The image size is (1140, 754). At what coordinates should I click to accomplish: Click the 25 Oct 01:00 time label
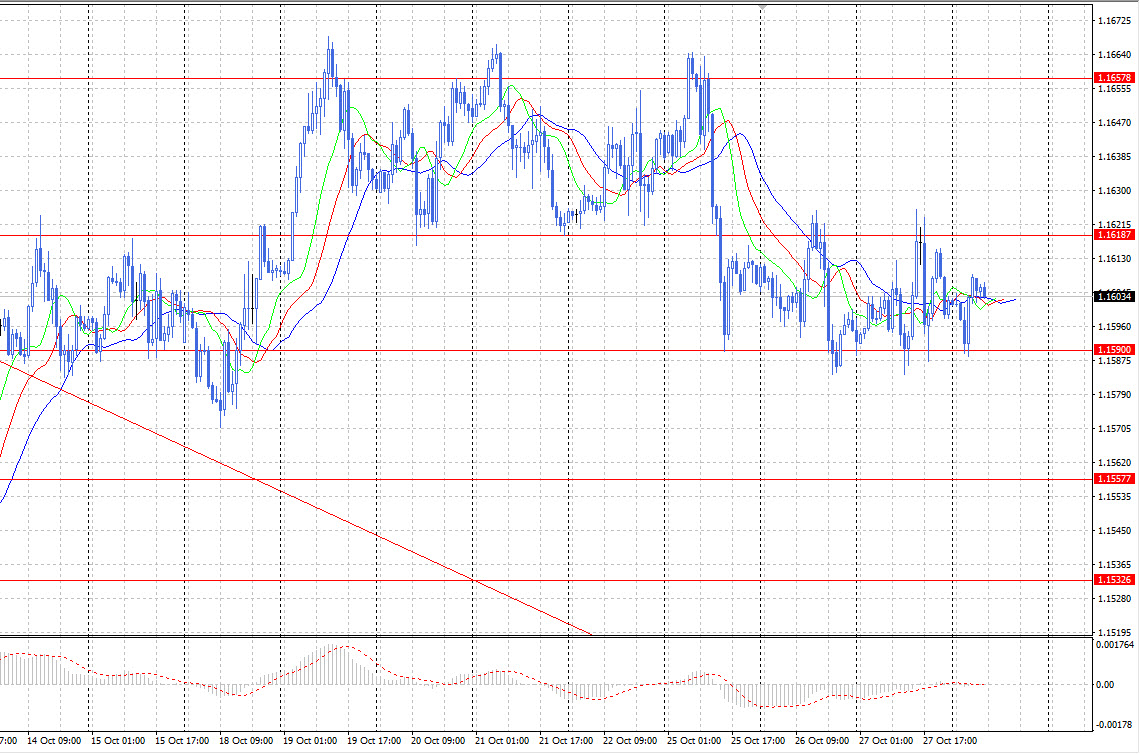[x=694, y=741]
